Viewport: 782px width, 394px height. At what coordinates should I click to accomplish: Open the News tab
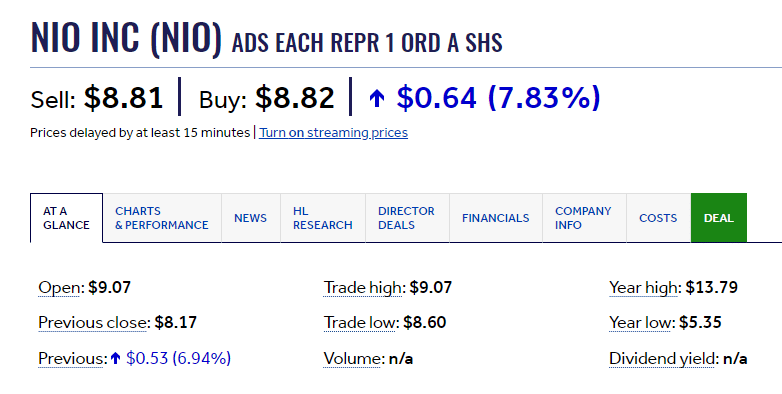click(251, 218)
